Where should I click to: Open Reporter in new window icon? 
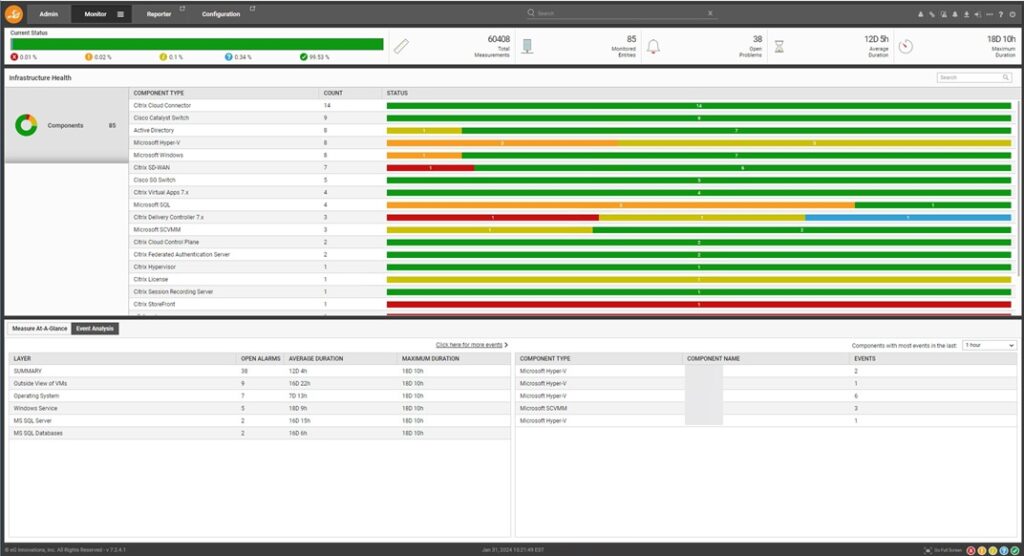point(182,8)
